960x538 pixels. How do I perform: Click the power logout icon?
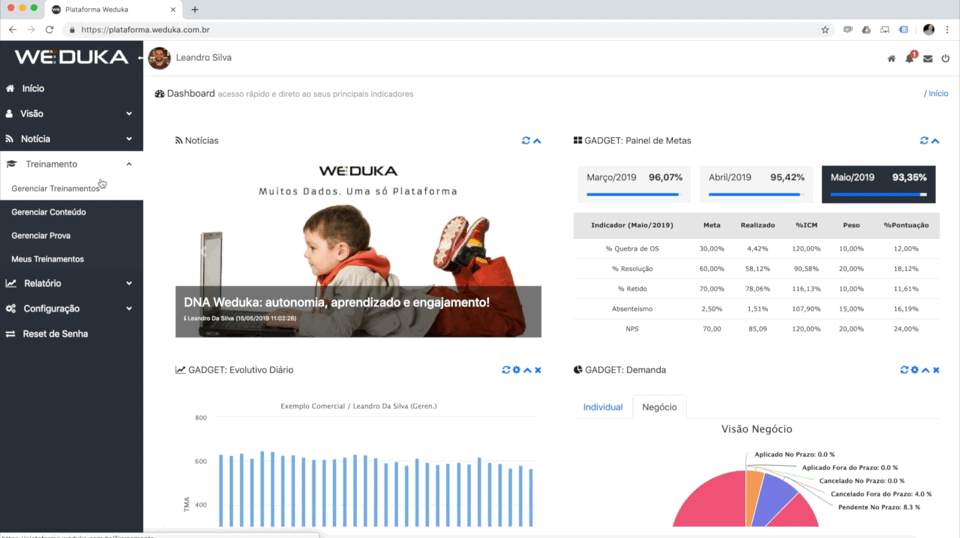(x=945, y=59)
